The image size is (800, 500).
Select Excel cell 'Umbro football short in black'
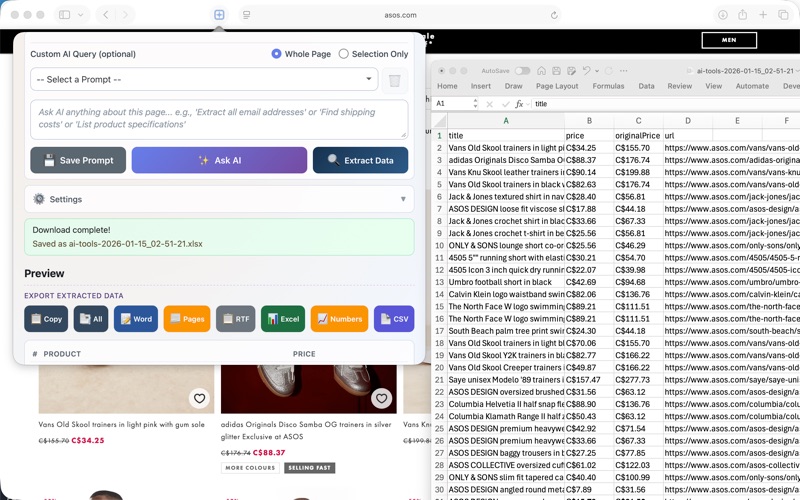pyautogui.click(x=506, y=282)
